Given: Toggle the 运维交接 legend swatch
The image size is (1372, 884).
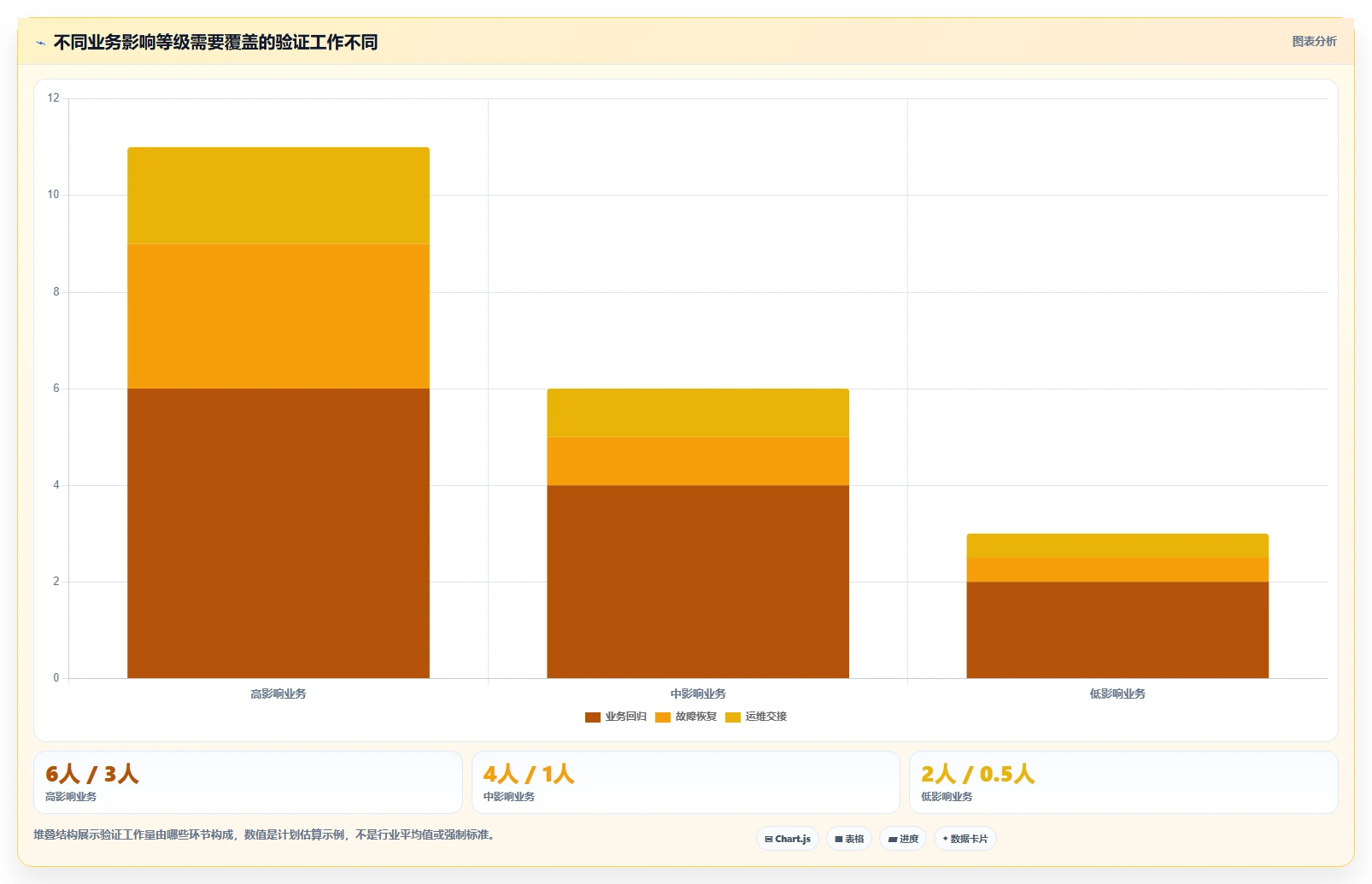Looking at the screenshot, I should [733, 717].
